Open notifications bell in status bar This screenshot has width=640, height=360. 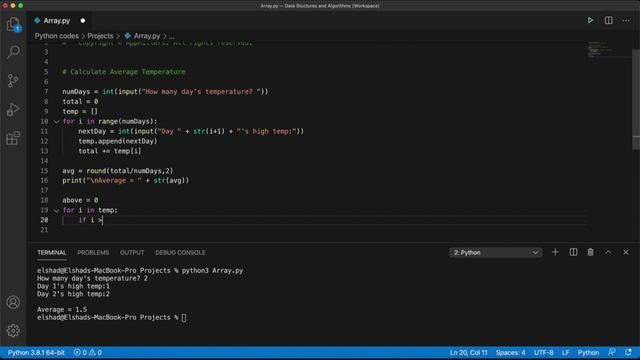tap(628, 352)
